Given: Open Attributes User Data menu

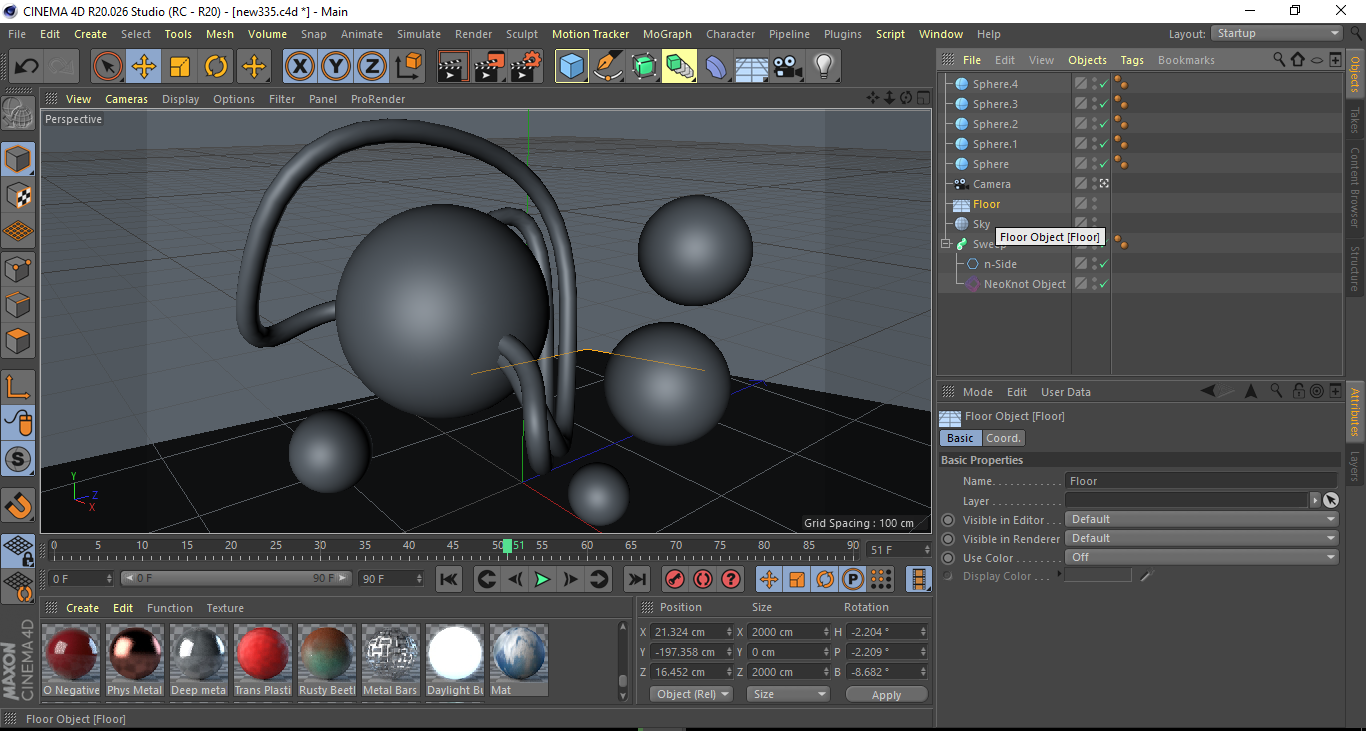Looking at the screenshot, I should [x=1065, y=392].
